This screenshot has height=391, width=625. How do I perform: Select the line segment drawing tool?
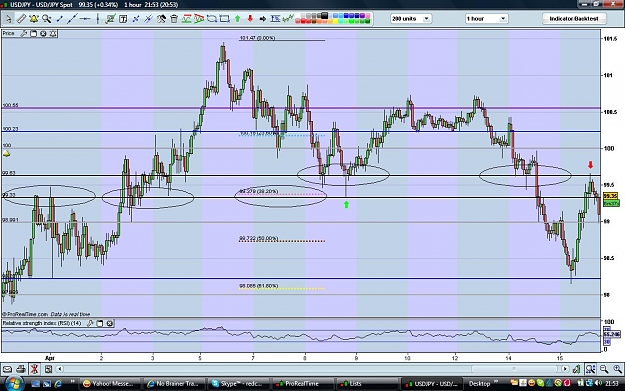pyautogui.click(x=59, y=19)
